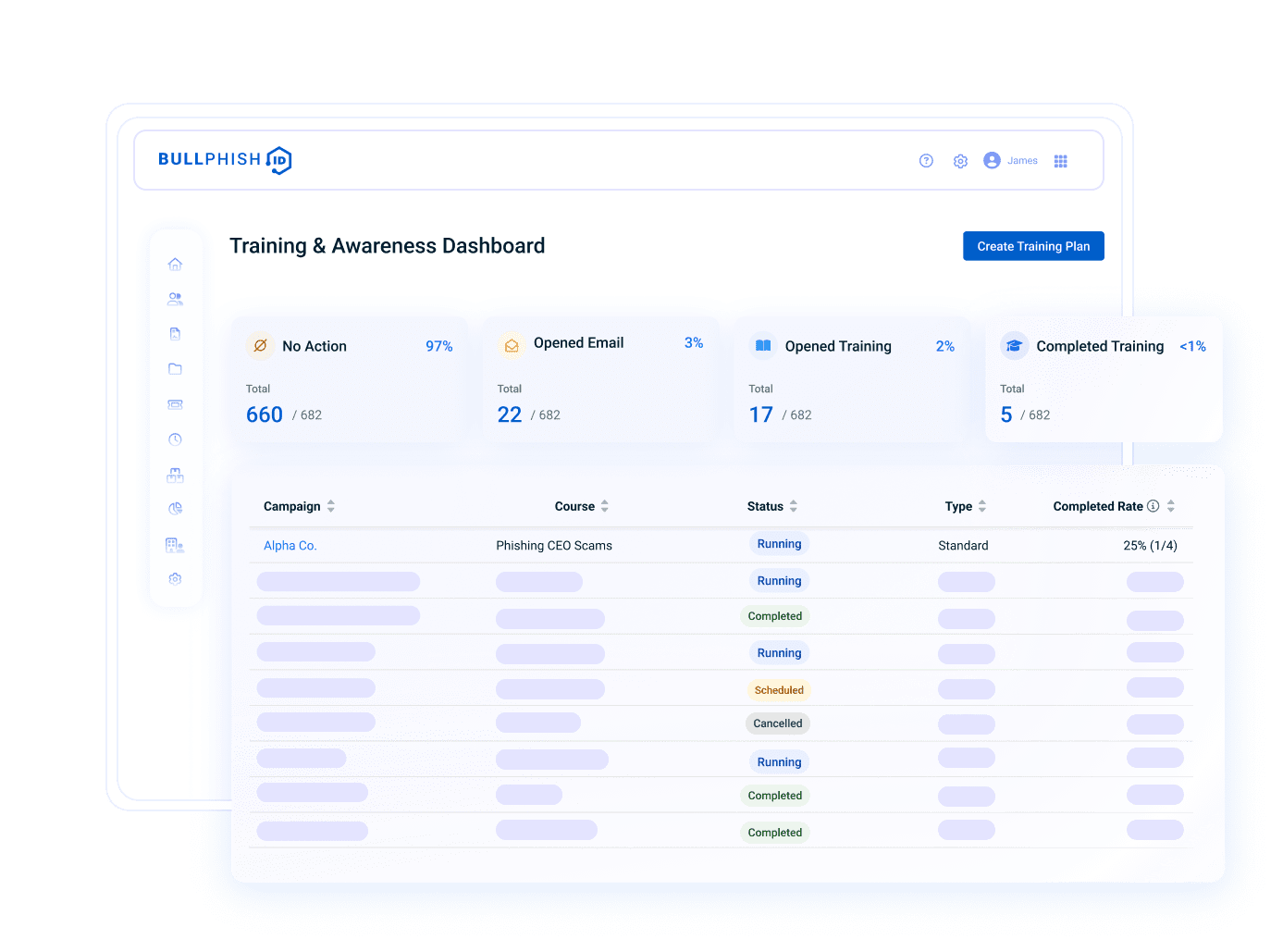The image size is (1283, 952).
Task: Open the settings gear in the top bar
Action: [x=959, y=160]
